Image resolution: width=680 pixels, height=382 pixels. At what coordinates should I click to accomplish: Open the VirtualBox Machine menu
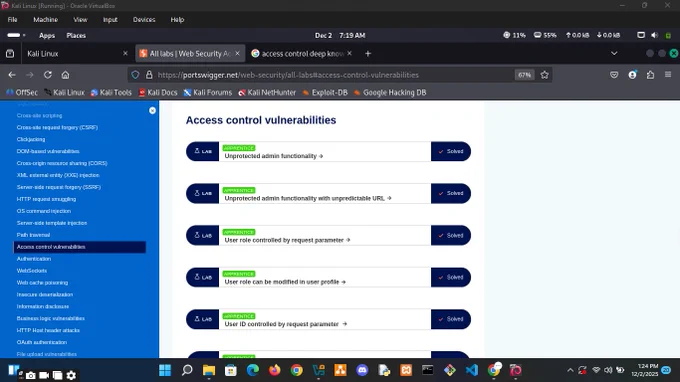tap(46, 20)
